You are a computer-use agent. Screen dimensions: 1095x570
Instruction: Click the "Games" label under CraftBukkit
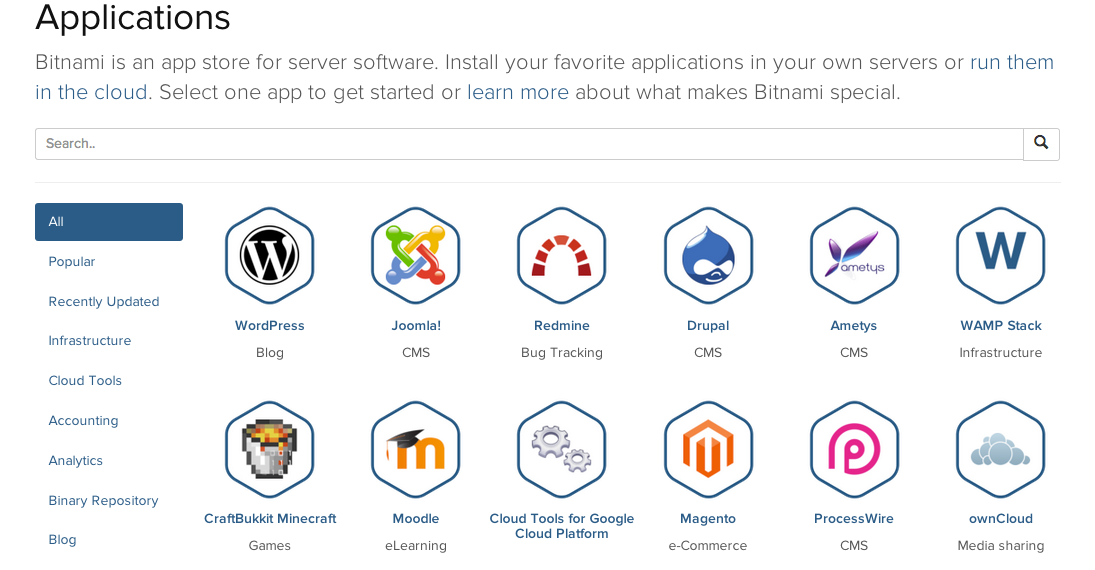[270, 546]
